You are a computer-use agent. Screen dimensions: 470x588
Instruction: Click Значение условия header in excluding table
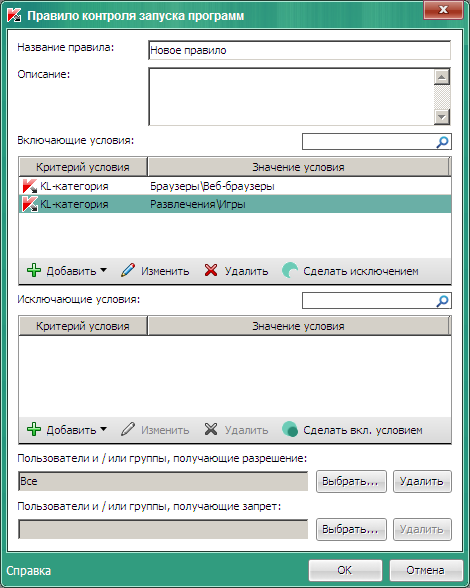[x=299, y=326]
